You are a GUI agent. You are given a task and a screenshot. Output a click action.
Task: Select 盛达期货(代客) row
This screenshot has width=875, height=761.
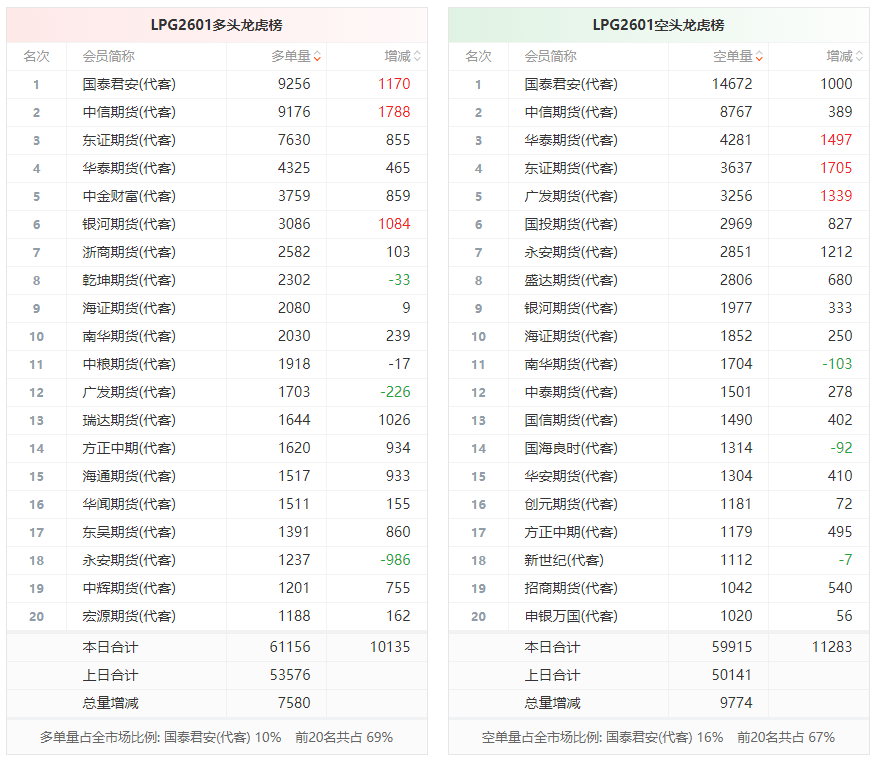tap(659, 280)
